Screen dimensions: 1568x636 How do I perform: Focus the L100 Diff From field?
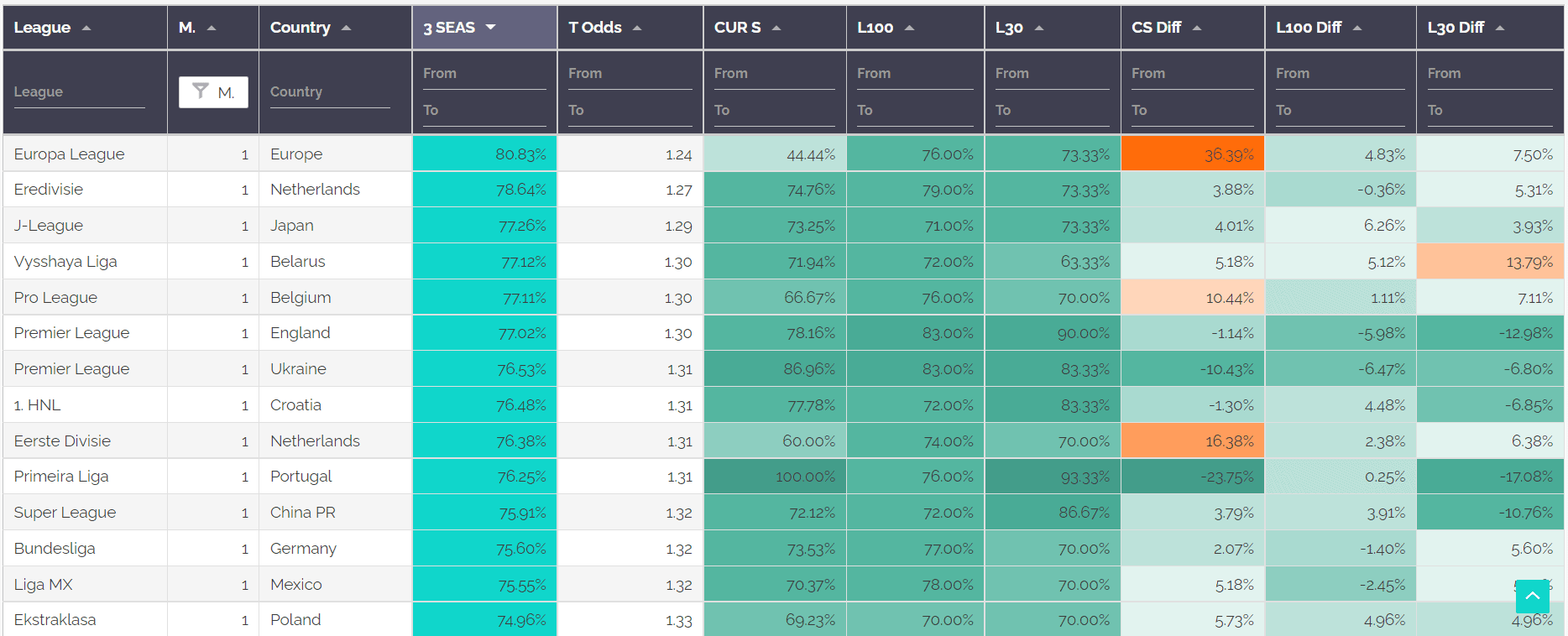point(1341,74)
